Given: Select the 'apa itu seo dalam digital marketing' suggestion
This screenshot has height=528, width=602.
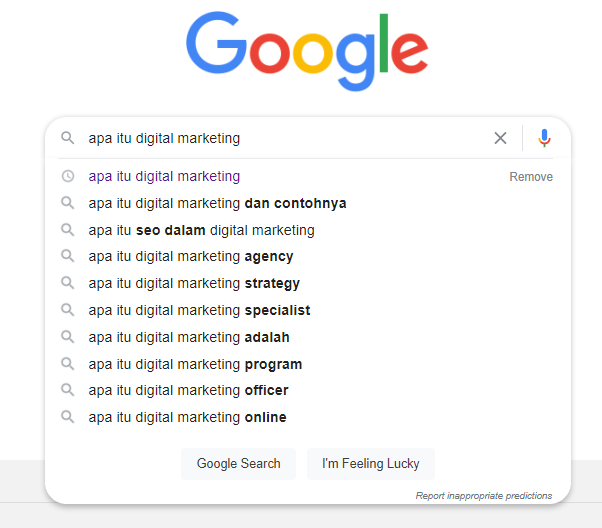Looking at the screenshot, I should (x=201, y=230).
